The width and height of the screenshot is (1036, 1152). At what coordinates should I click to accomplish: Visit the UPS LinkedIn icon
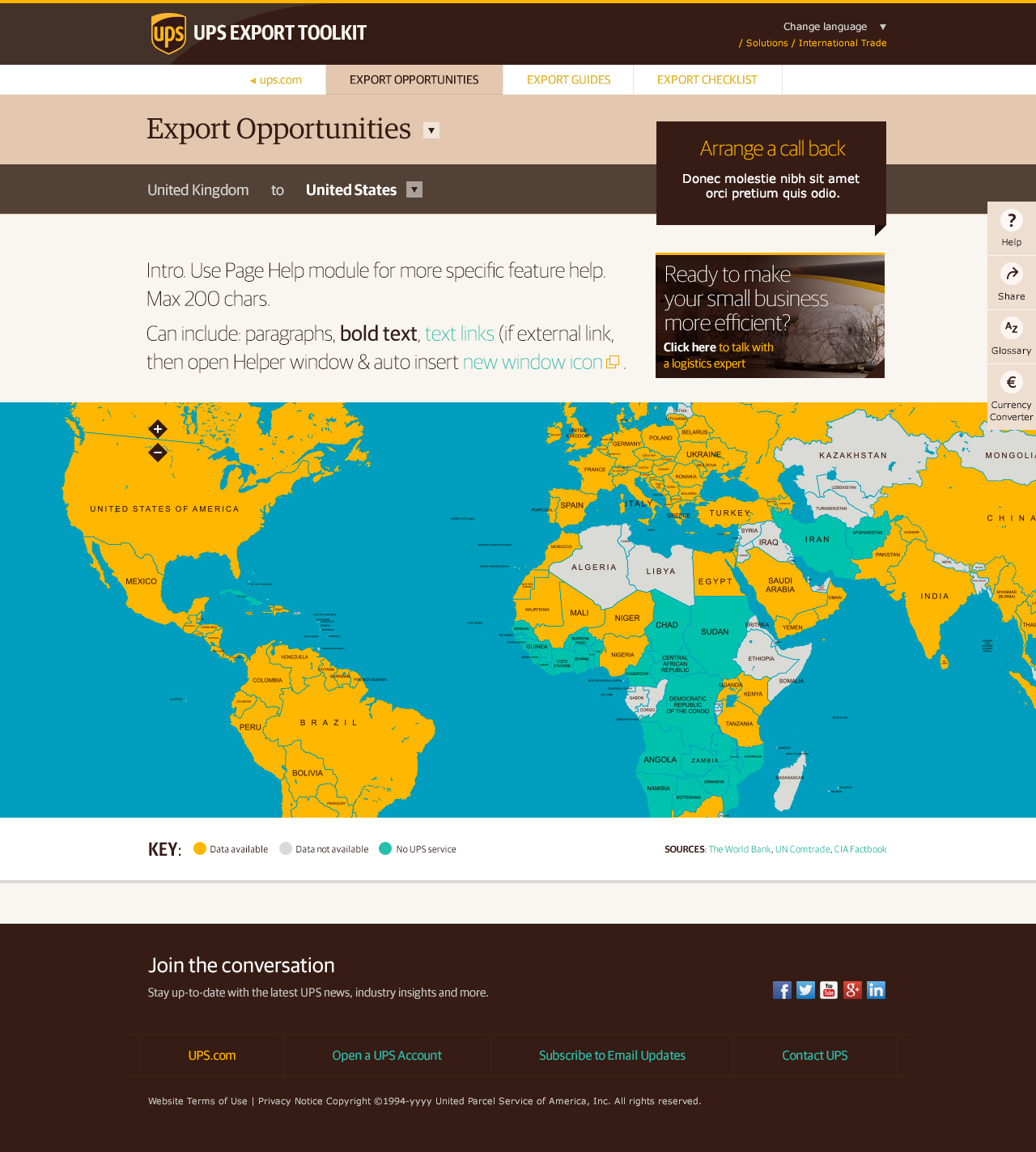pos(876,990)
